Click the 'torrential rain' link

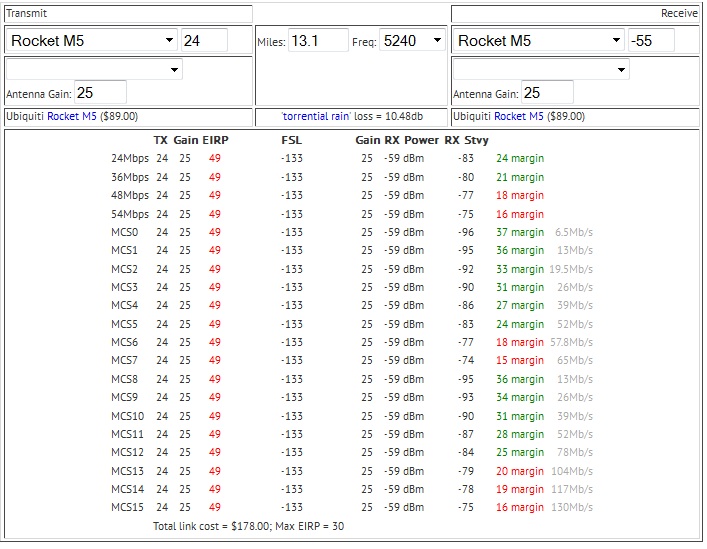(x=317, y=117)
